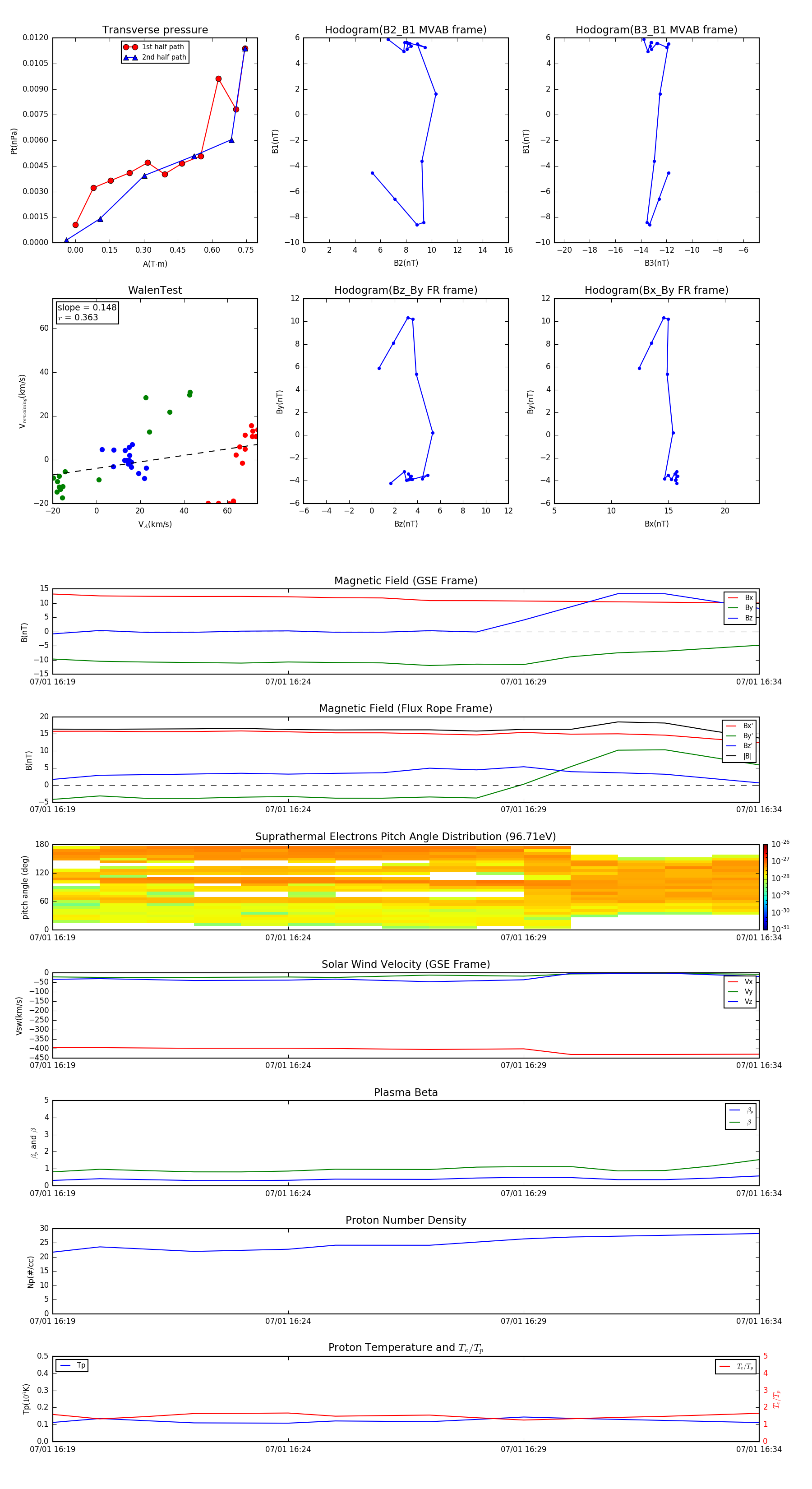Select "Bz'" in flux rope legend
Viewport: 812px width, 1489px height.
(x=739, y=746)
